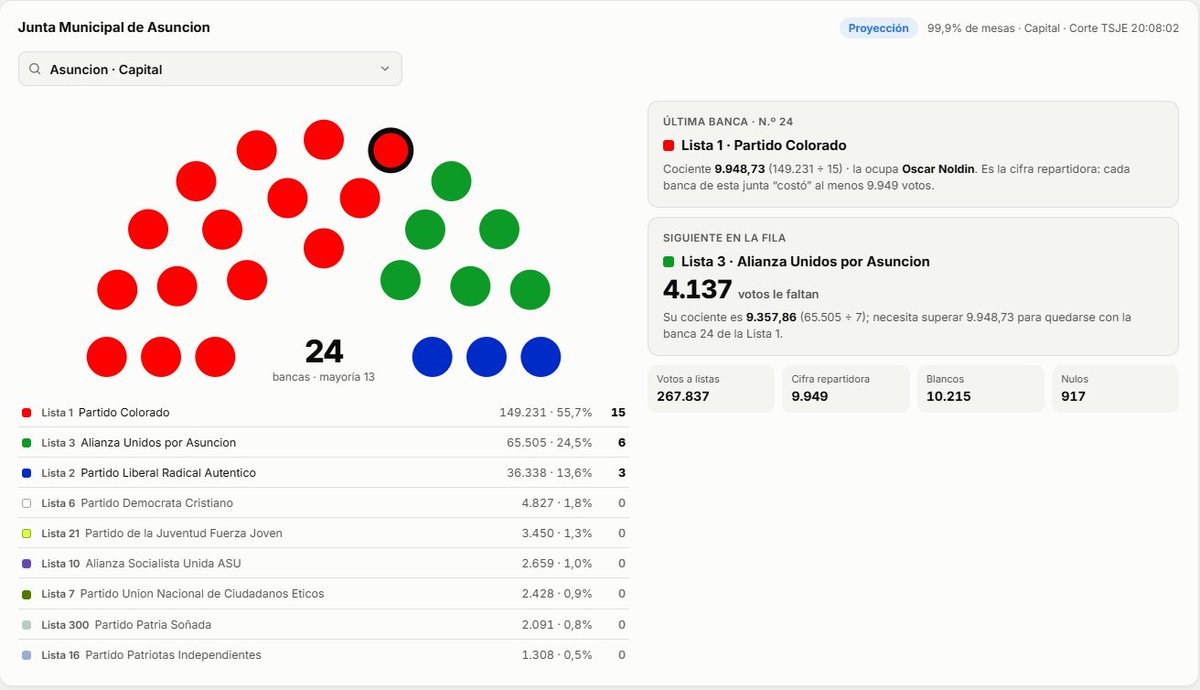
Task: Click the red swatch in the Última Banca card
Action: coord(669,146)
